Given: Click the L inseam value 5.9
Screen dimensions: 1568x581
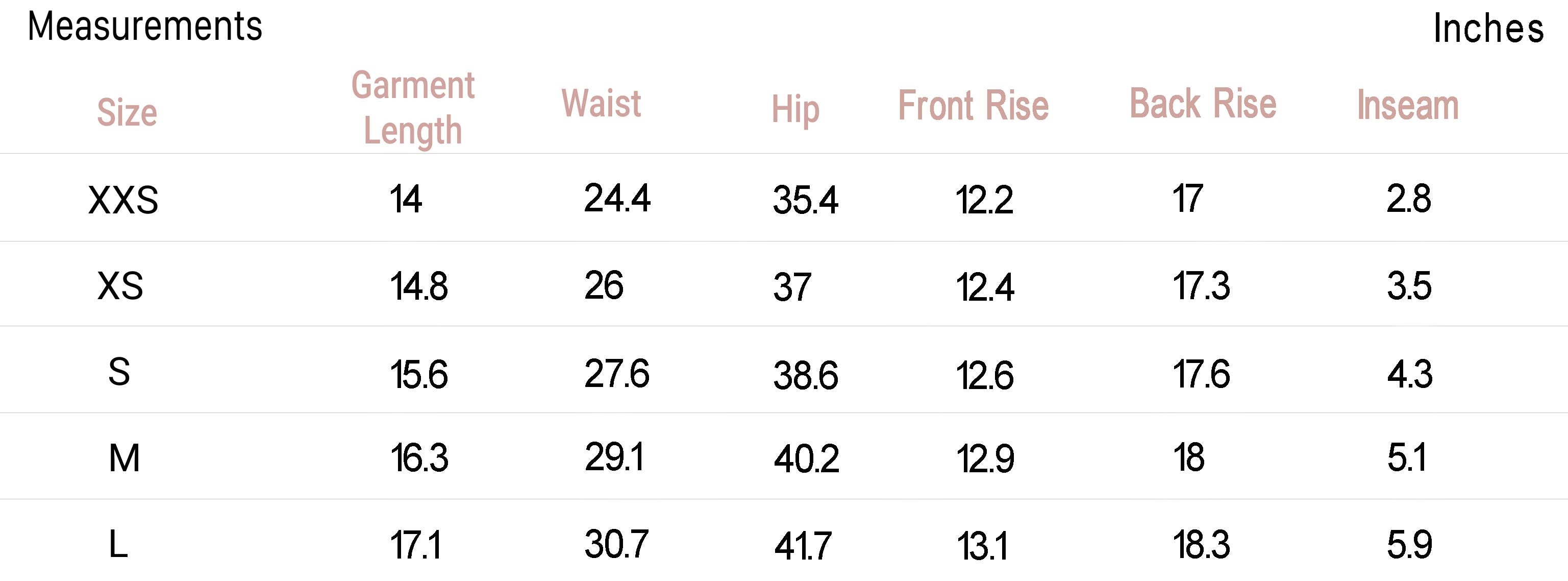Looking at the screenshot, I should (x=1409, y=544).
